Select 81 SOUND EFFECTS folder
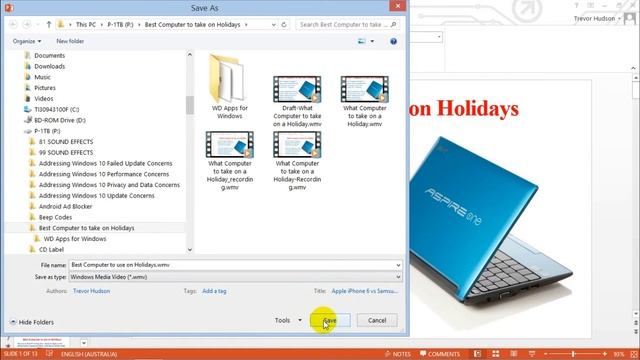The image size is (640, 360). 66,142
